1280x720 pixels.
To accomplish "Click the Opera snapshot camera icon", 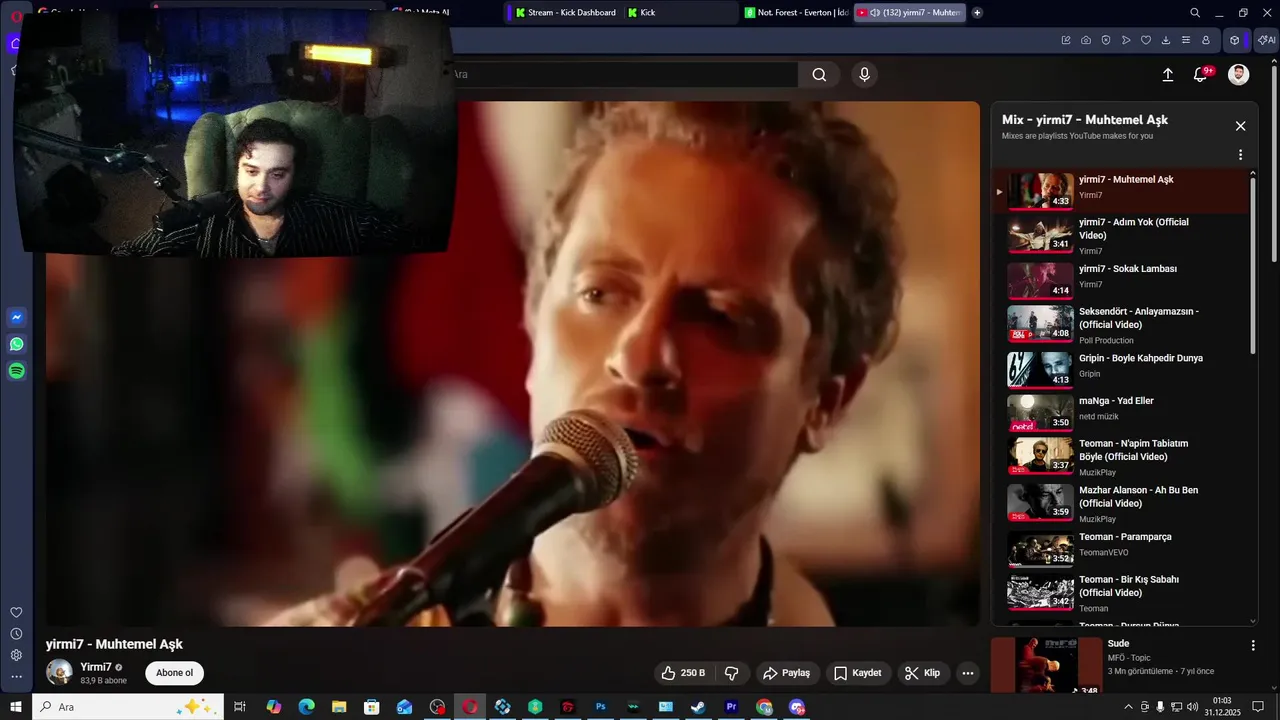I will click(x=1086, y=40).
